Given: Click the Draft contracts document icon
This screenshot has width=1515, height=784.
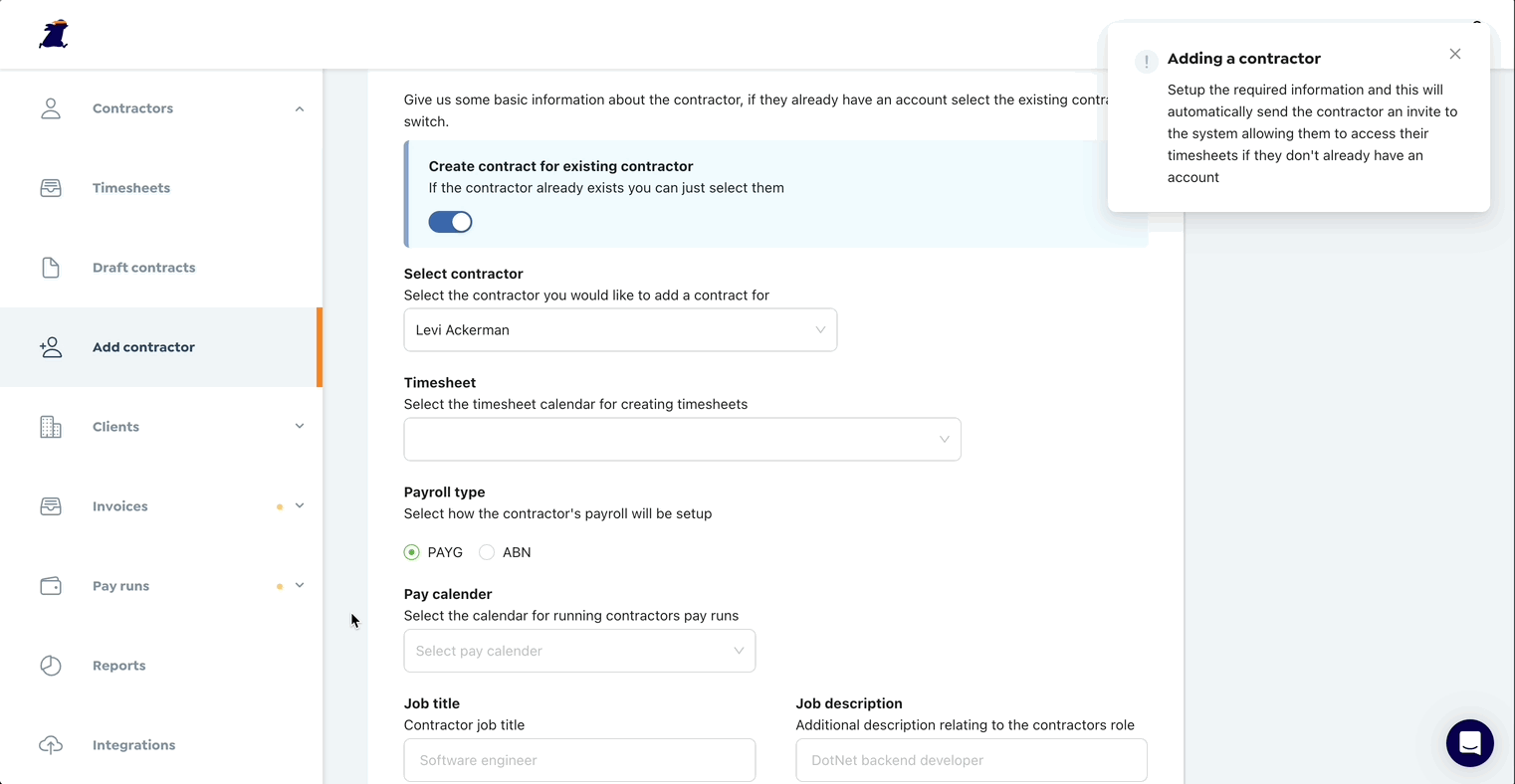Looking at the screenshot, I should (51, 268).
